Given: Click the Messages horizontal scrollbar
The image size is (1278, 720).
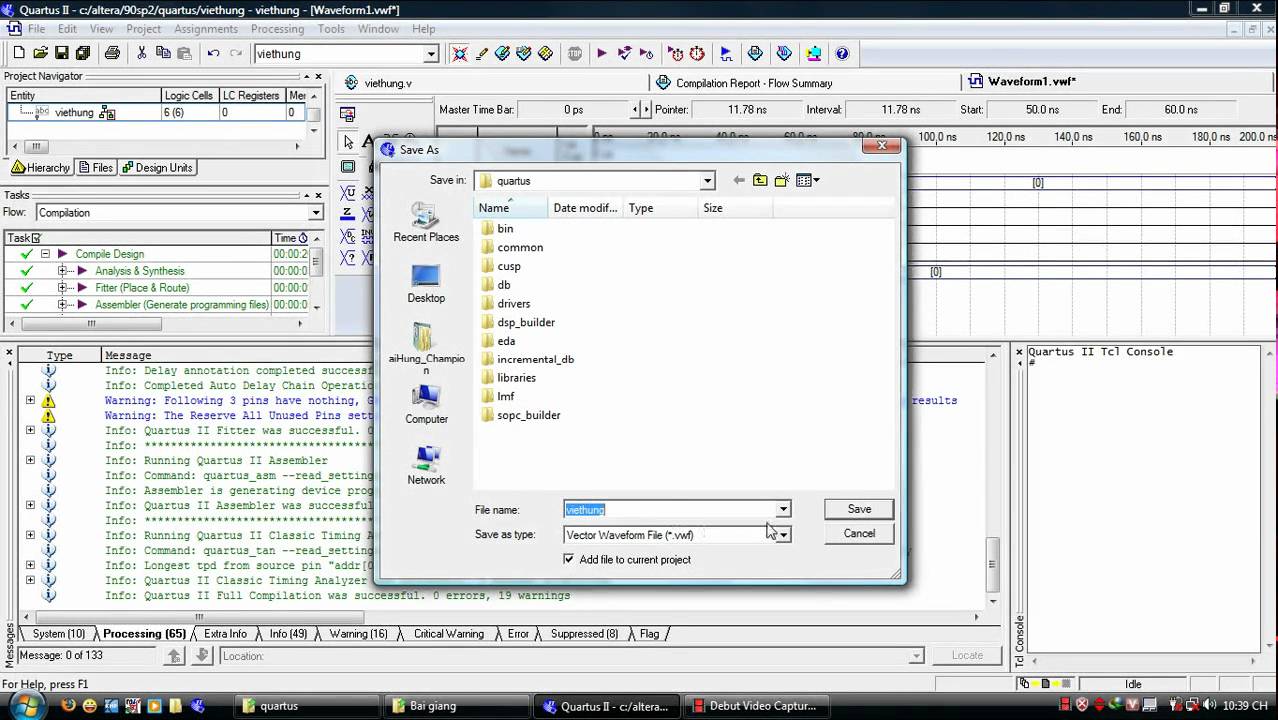Looking at the screenshot, I should (198, 617).
